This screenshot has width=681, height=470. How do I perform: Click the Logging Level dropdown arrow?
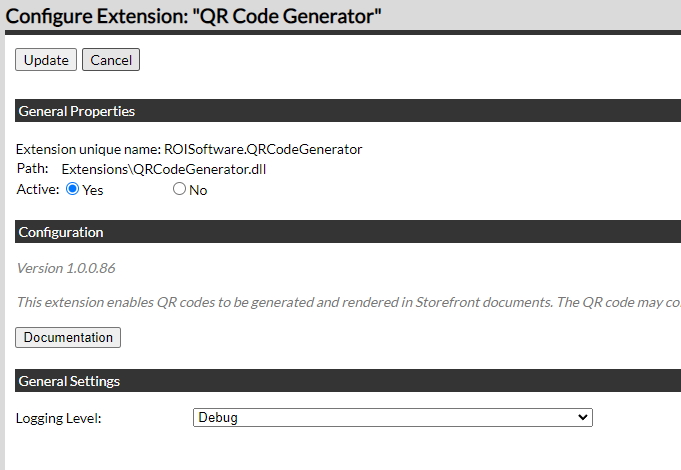(584, 417)
